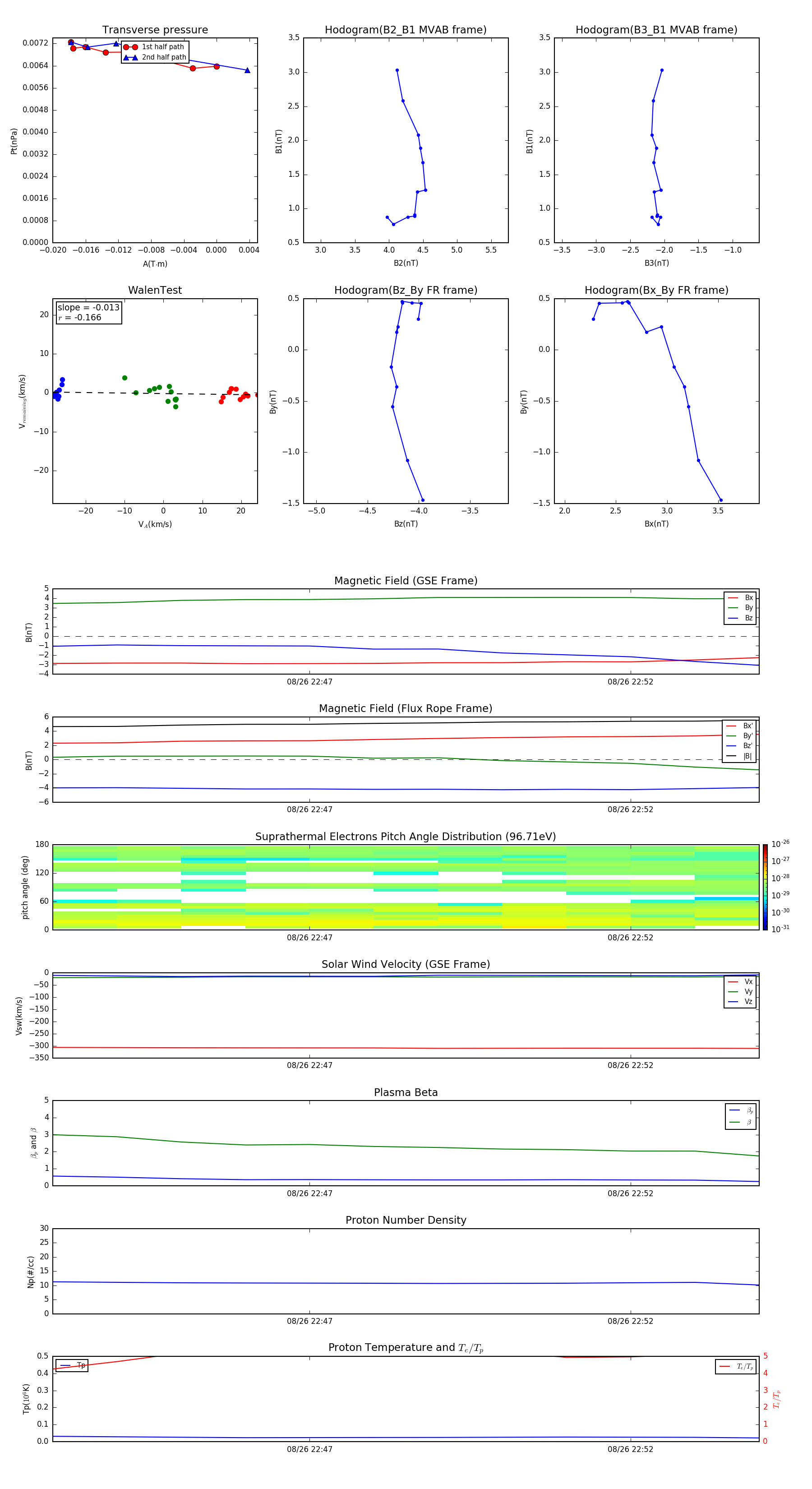The width and height of the screenshot is (812, 1489).
Task: Click the "pitch angle (deg)" axis label
Action: 25,887
